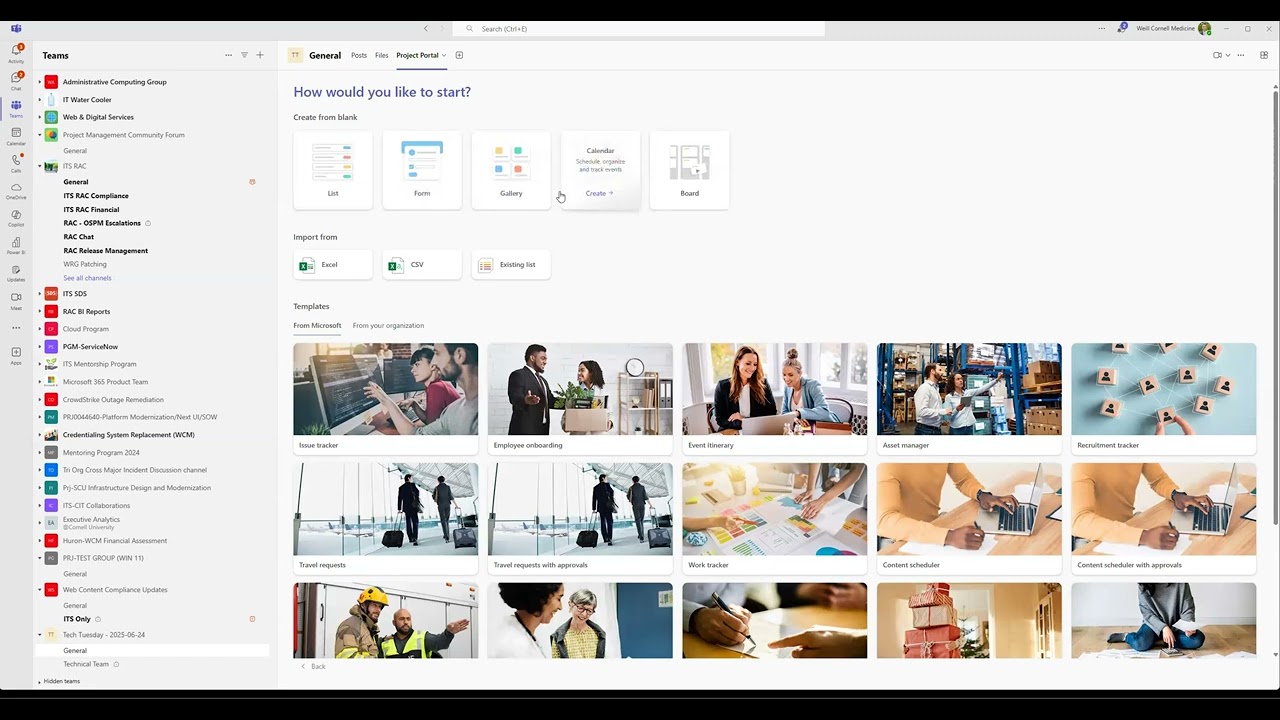Go Back at bottom of page
The height and width of the screenshot is (720, 1280).
313,666
